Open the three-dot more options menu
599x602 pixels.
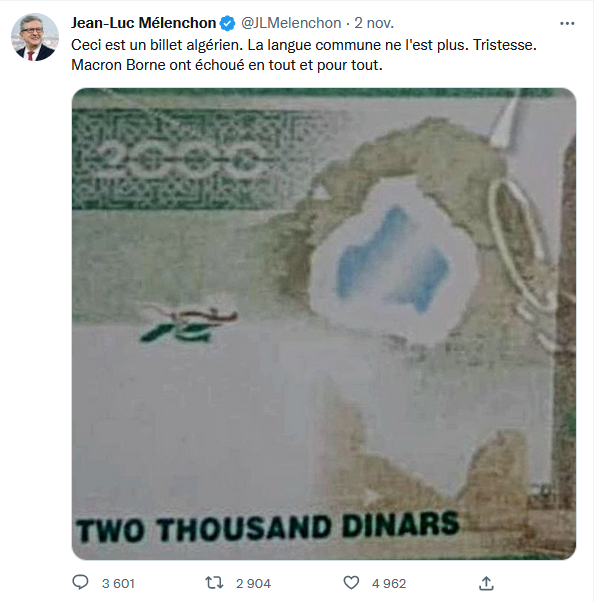click(567, 23)
